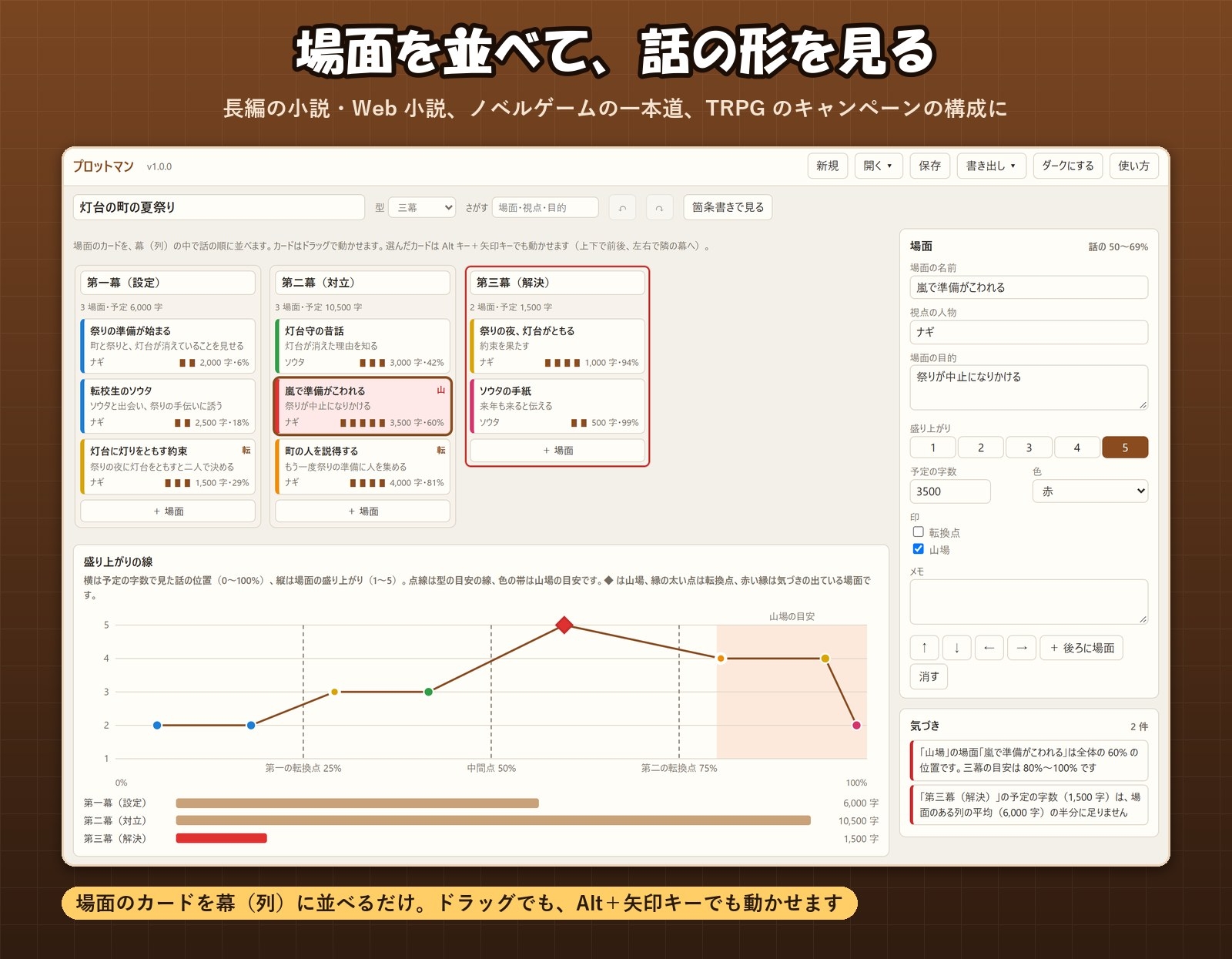Click the undo arrow icon
Viewport: 1232px width, 959px height.
[622, 207]
